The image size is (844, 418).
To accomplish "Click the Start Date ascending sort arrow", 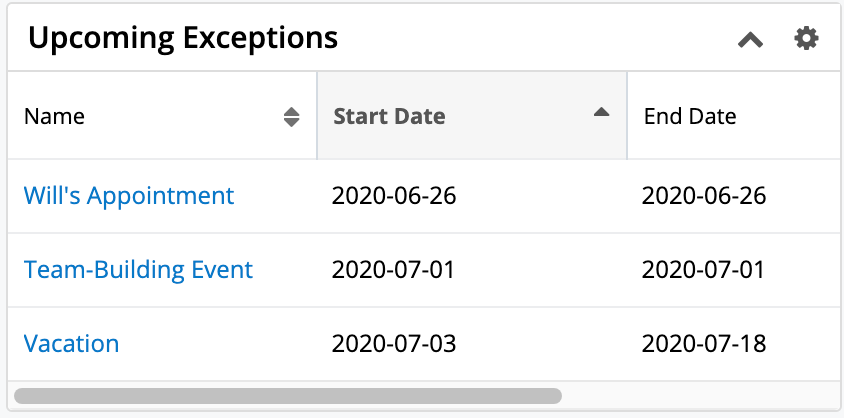I will [x=601, y=113].
